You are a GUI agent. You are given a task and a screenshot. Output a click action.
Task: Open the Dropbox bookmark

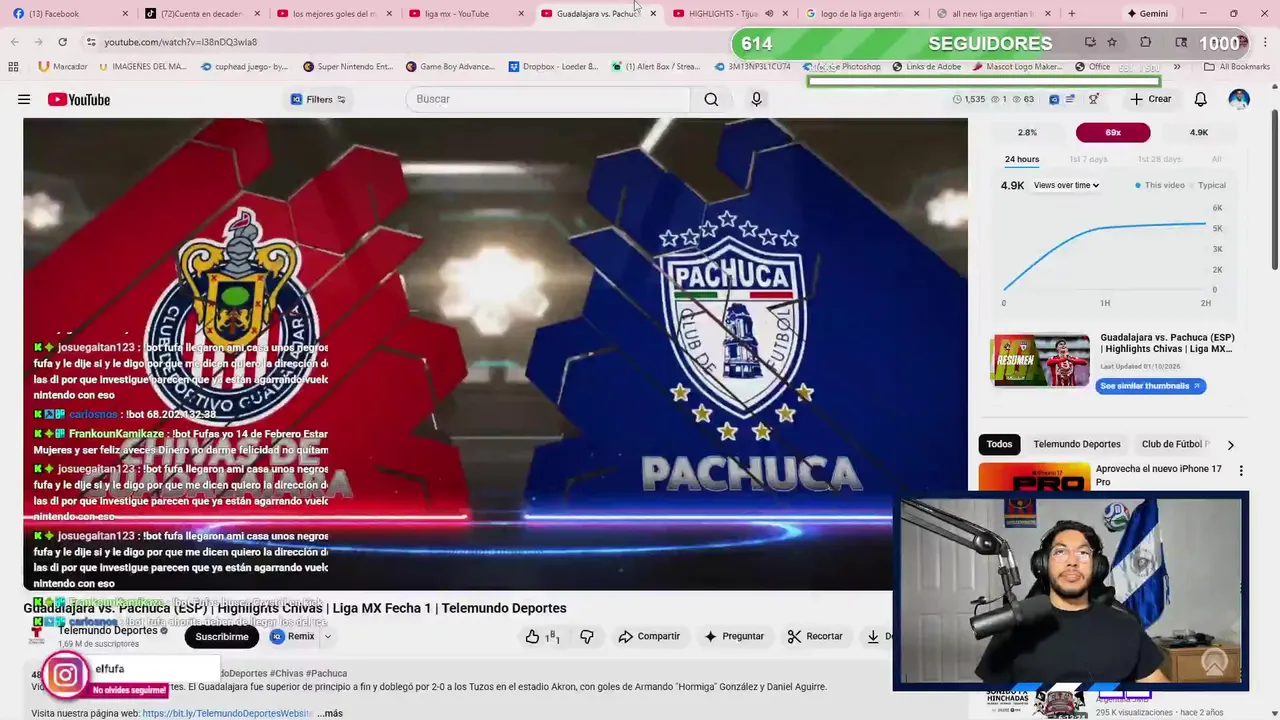553,67
